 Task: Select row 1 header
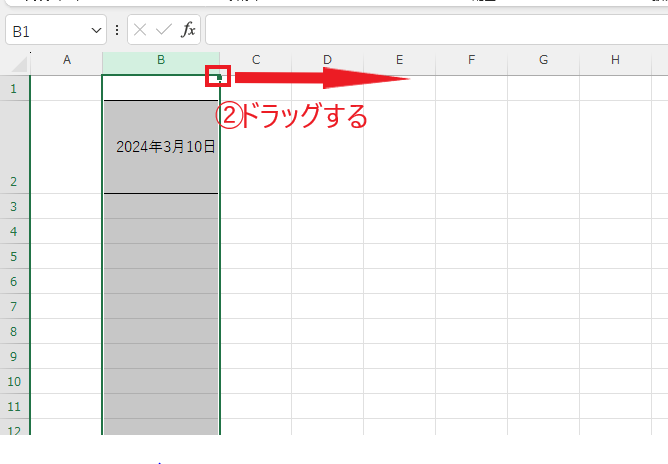point(14,88)
